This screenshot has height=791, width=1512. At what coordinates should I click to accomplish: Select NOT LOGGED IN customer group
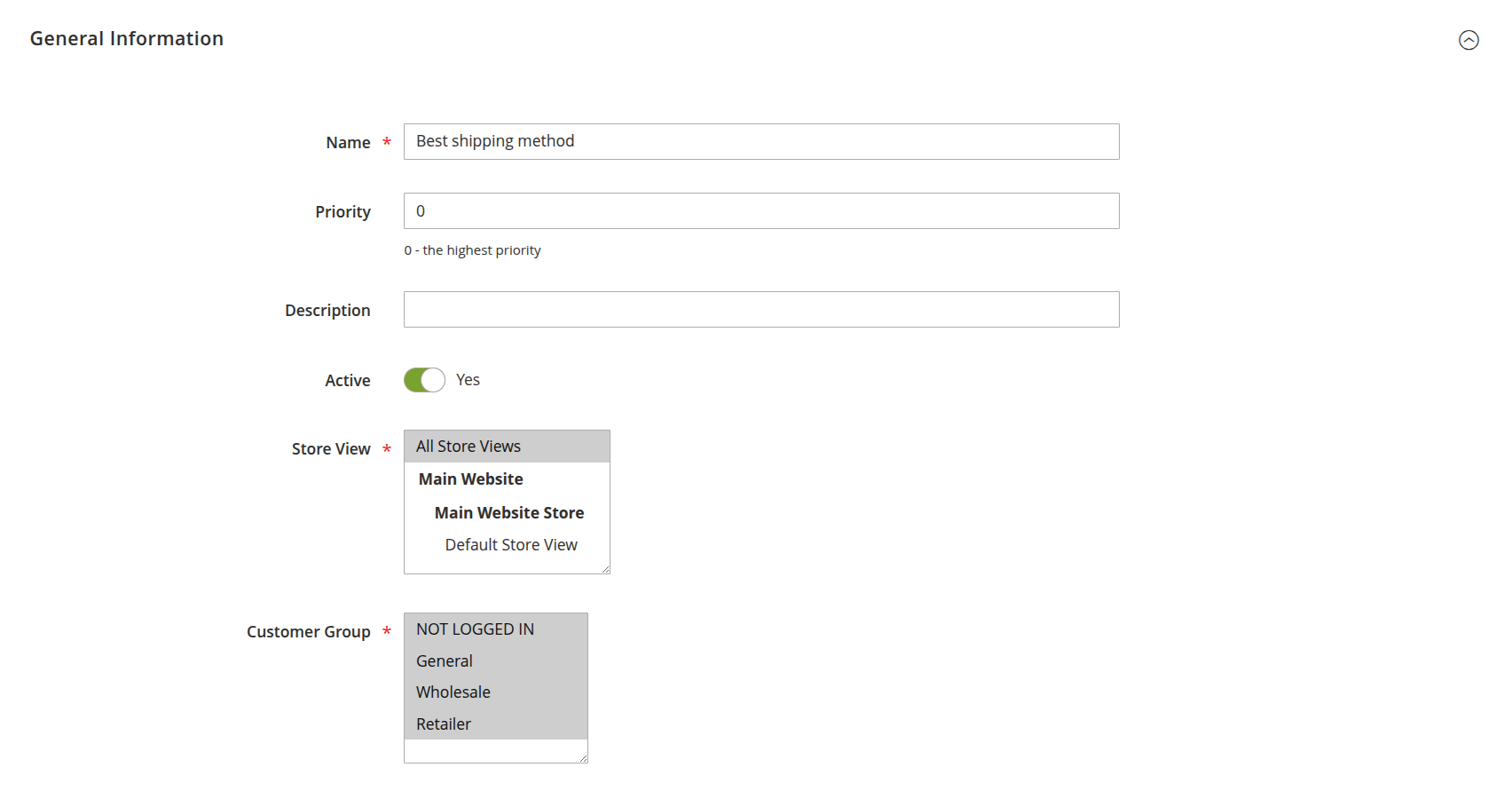point(475,629)
